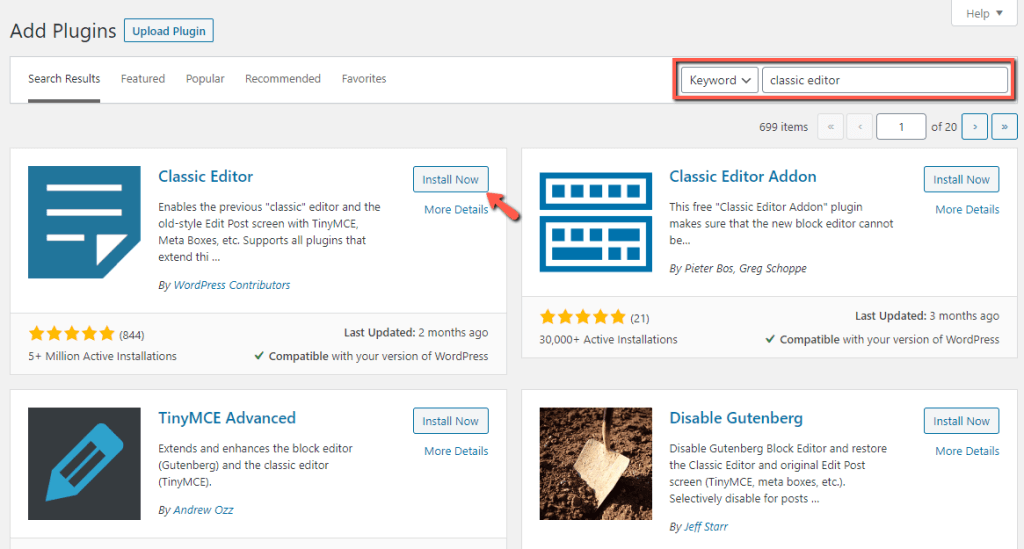The width and height of the screenshot is (1024, 549).
Task: Click the Upload Plugin button
Action: [168, 31]
